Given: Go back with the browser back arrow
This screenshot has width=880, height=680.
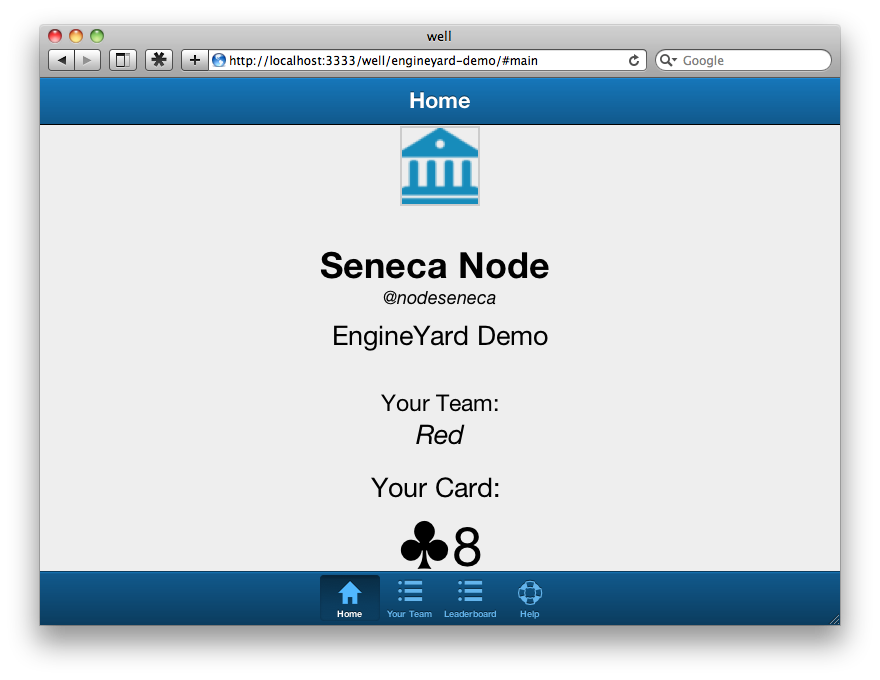Looking at the screenshot, I should [62, 60].
